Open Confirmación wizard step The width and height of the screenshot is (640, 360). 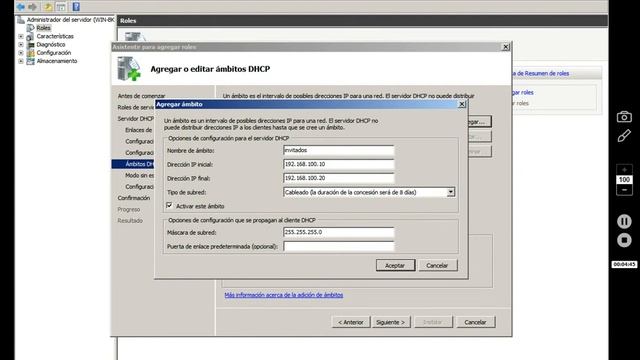click(134, 198)
